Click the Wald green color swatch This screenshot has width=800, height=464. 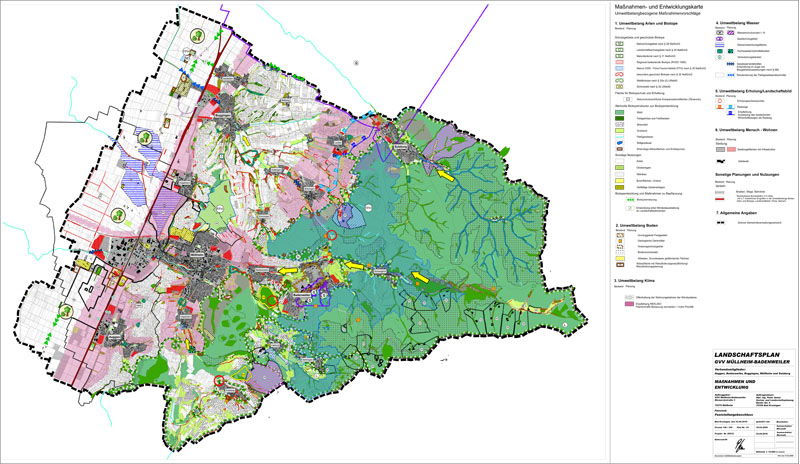pyautogui.click(x=620, y=113)
